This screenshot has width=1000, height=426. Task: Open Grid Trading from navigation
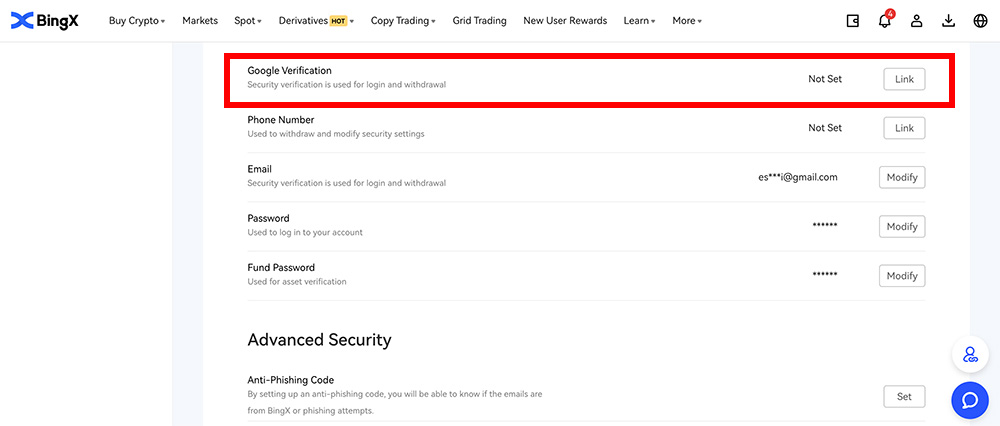click(479, 21)
